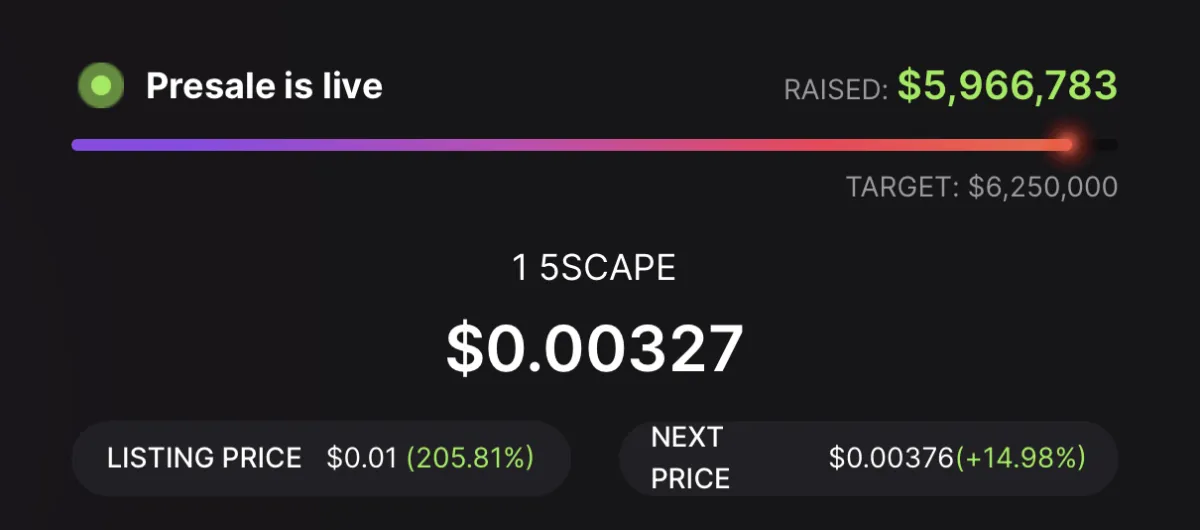Screen dimensions: 1200x530
Task: Click the green (205.81%) percentage
Action: 470,458
